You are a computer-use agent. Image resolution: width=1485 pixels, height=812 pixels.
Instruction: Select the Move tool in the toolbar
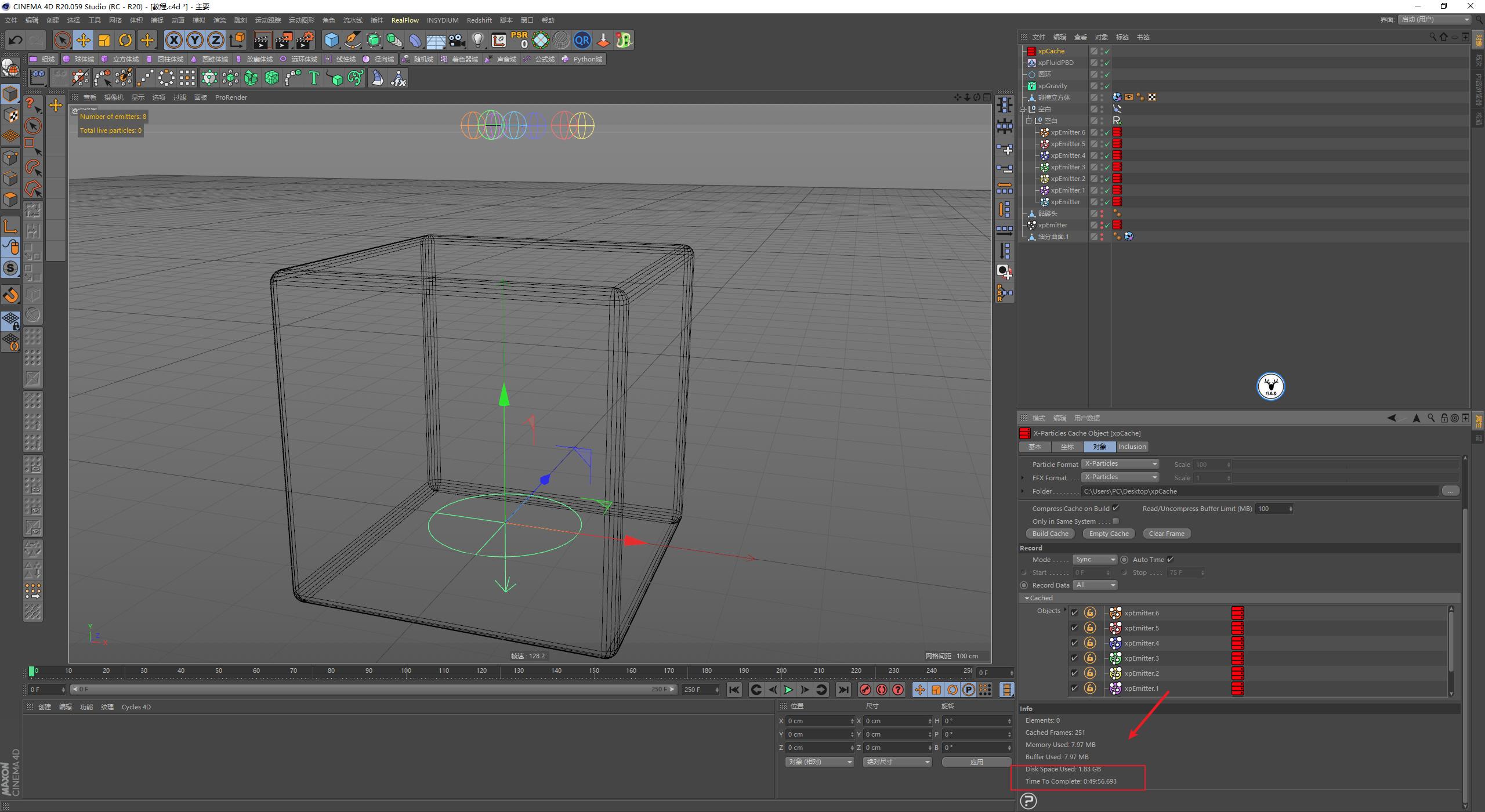pos(84,40)
